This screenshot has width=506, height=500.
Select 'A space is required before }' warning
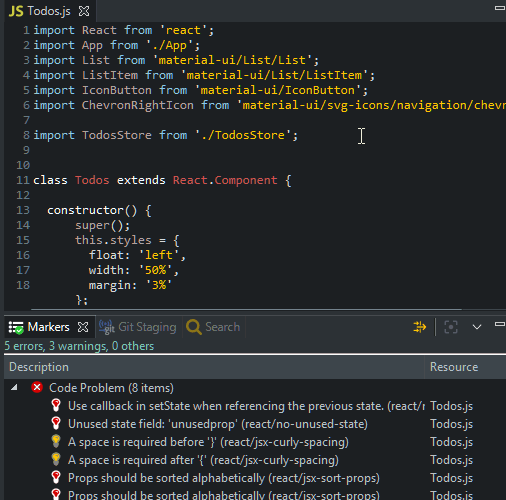coord(208,442)
